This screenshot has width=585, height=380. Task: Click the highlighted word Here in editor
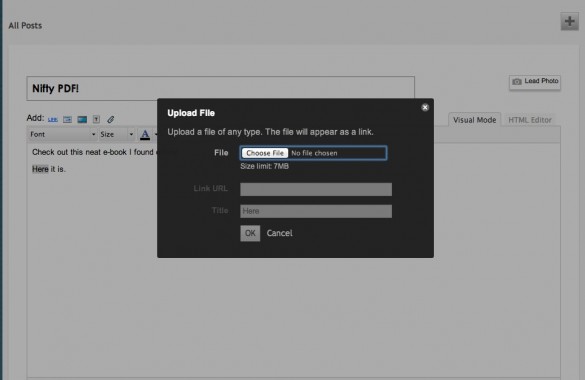40,169
